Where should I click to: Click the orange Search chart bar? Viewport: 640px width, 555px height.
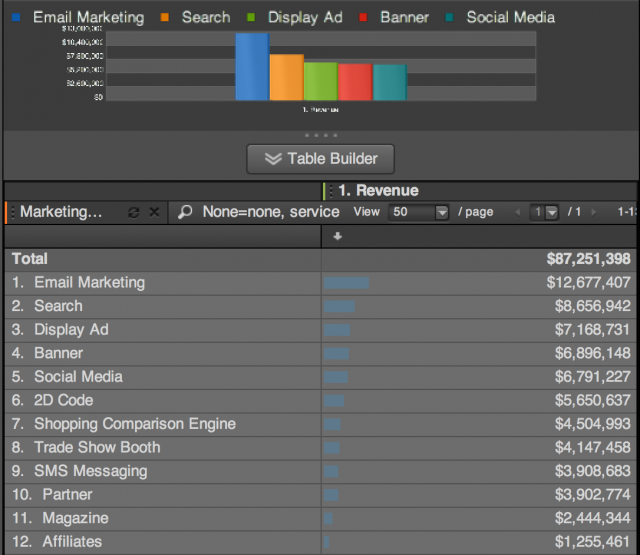point(287,77)
